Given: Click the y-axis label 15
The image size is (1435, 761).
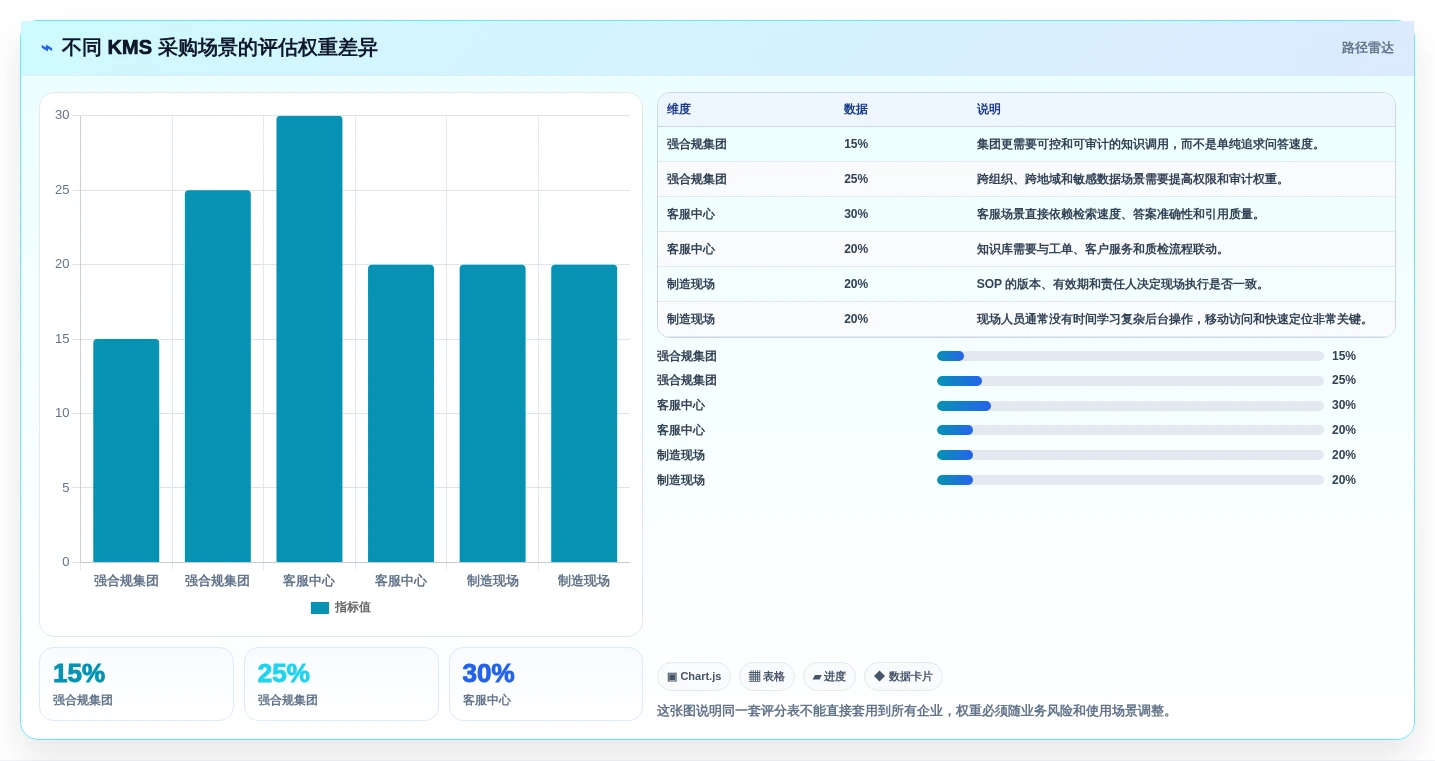Looking at the screenshot, I should (x=62, y=339).
